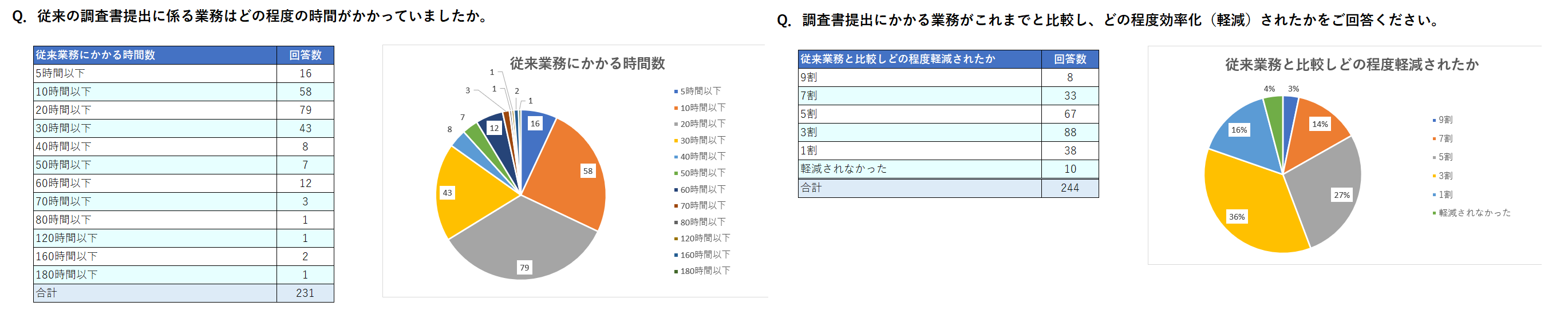Select the 従来業務にかかる時間数 table header cell
1568x318 pixels.
[155, 55]
